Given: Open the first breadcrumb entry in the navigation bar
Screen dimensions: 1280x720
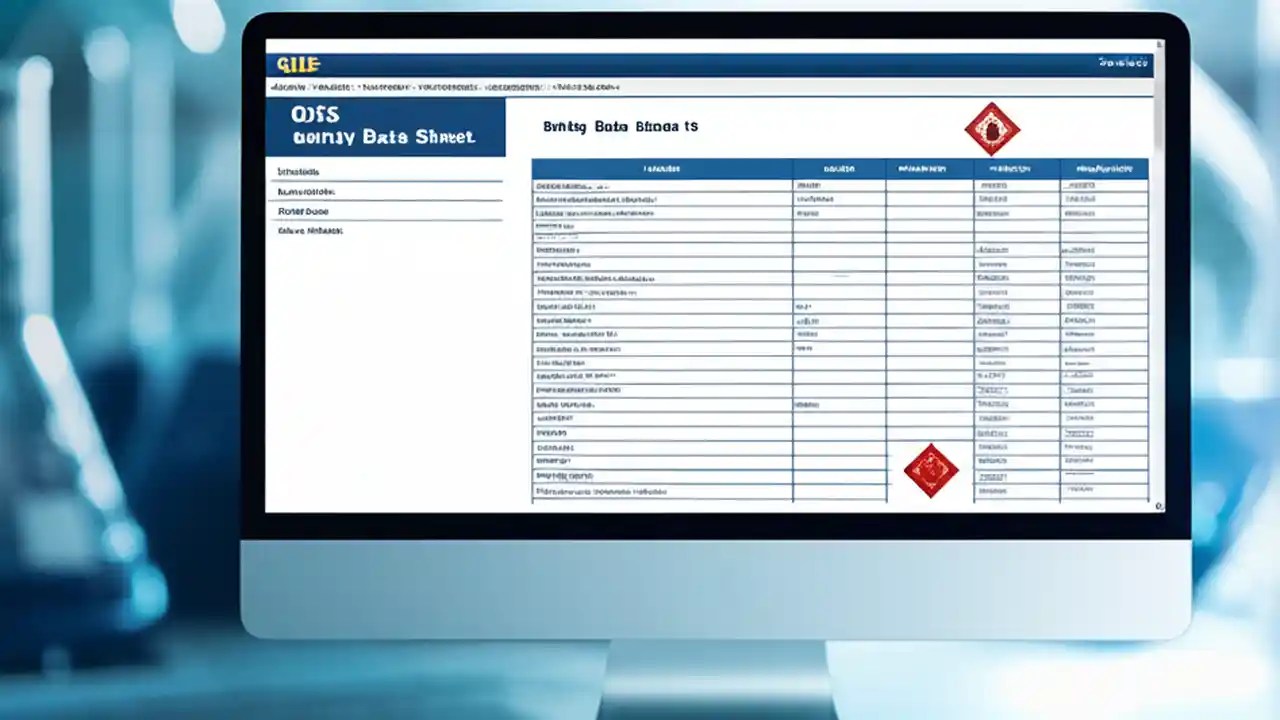Looking at the screenshot, I should coord(291,87).
